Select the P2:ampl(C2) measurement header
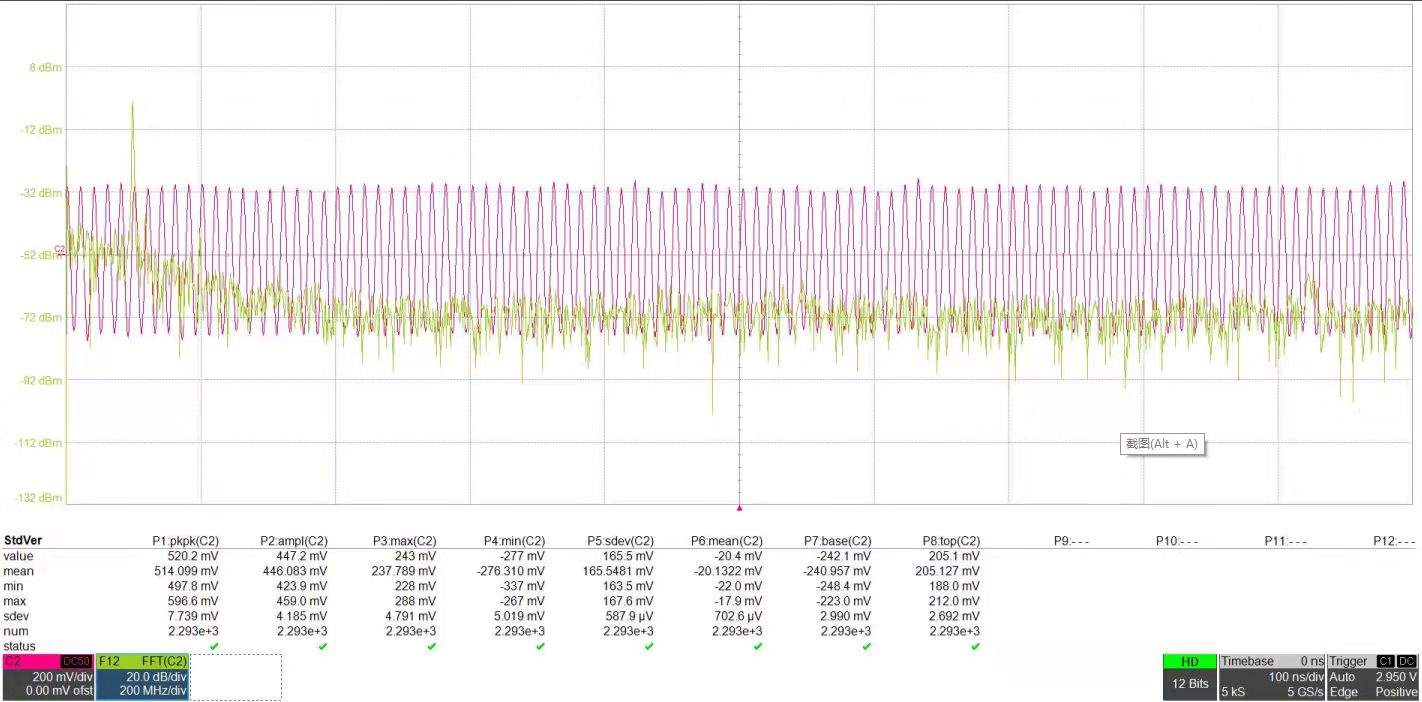This screenshot has width=1422, height=702. [293, 541]
